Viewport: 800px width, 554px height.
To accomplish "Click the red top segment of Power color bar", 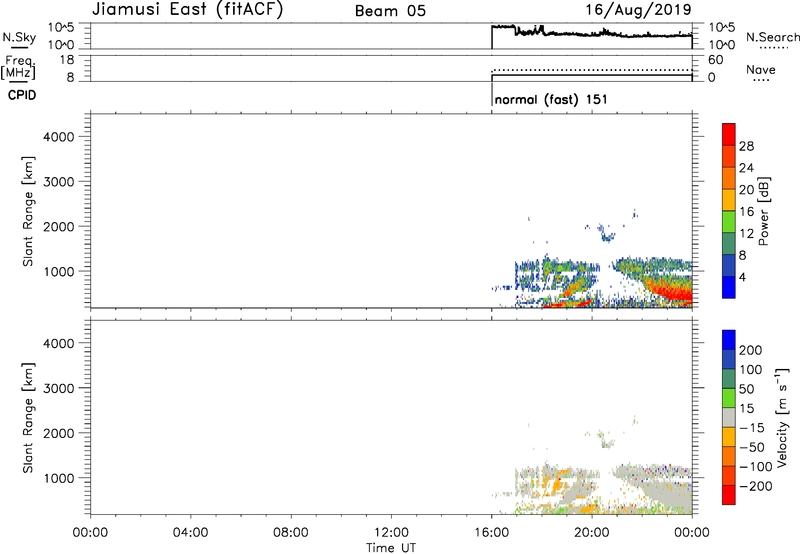I will click(729, 134).
